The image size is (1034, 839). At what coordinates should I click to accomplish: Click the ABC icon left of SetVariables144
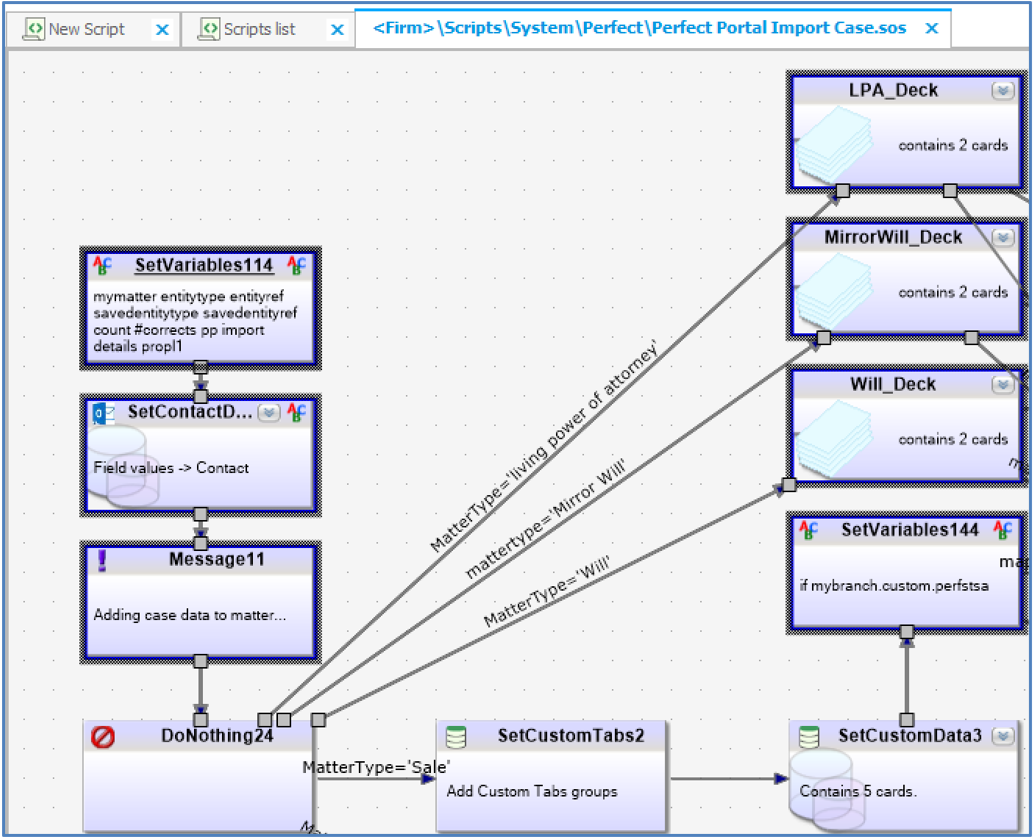(x=808, y=531)
